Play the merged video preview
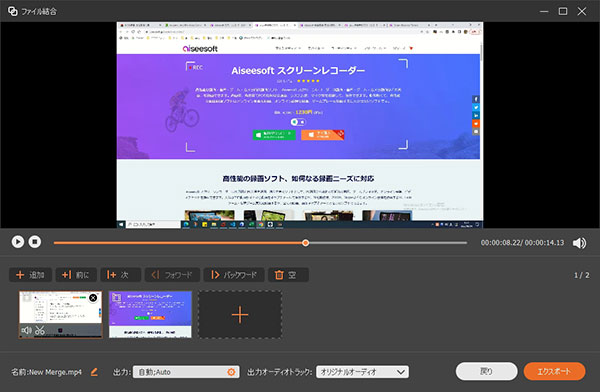 (x=18, y=242)
